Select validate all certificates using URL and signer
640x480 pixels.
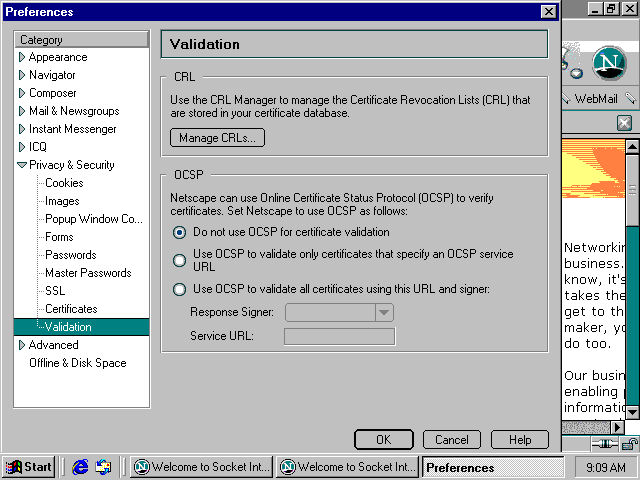[x=179, y=289]
